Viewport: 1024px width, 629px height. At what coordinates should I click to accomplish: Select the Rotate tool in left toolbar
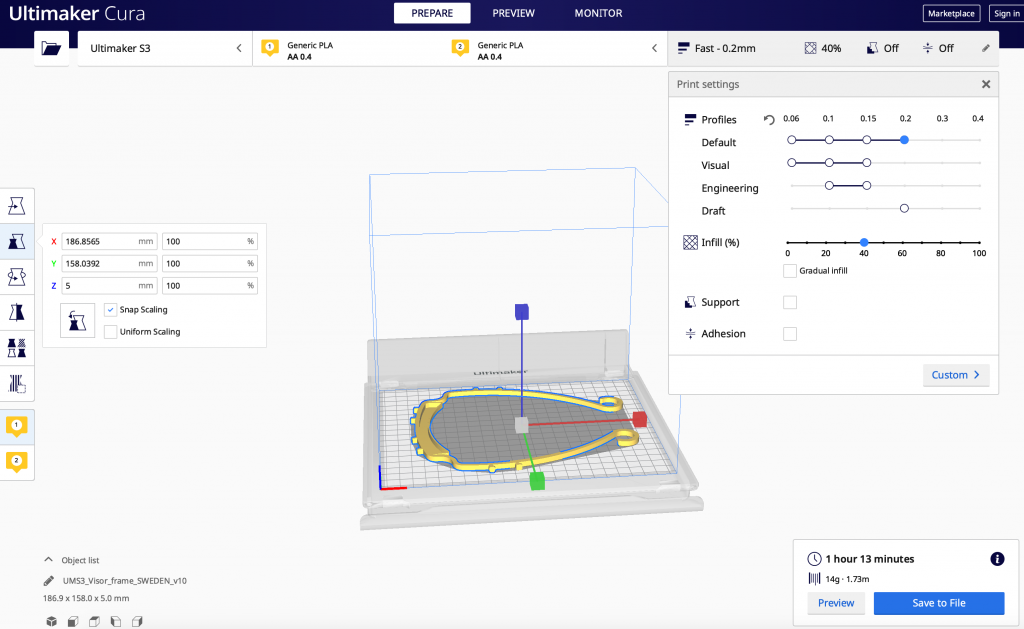(17, 277)
